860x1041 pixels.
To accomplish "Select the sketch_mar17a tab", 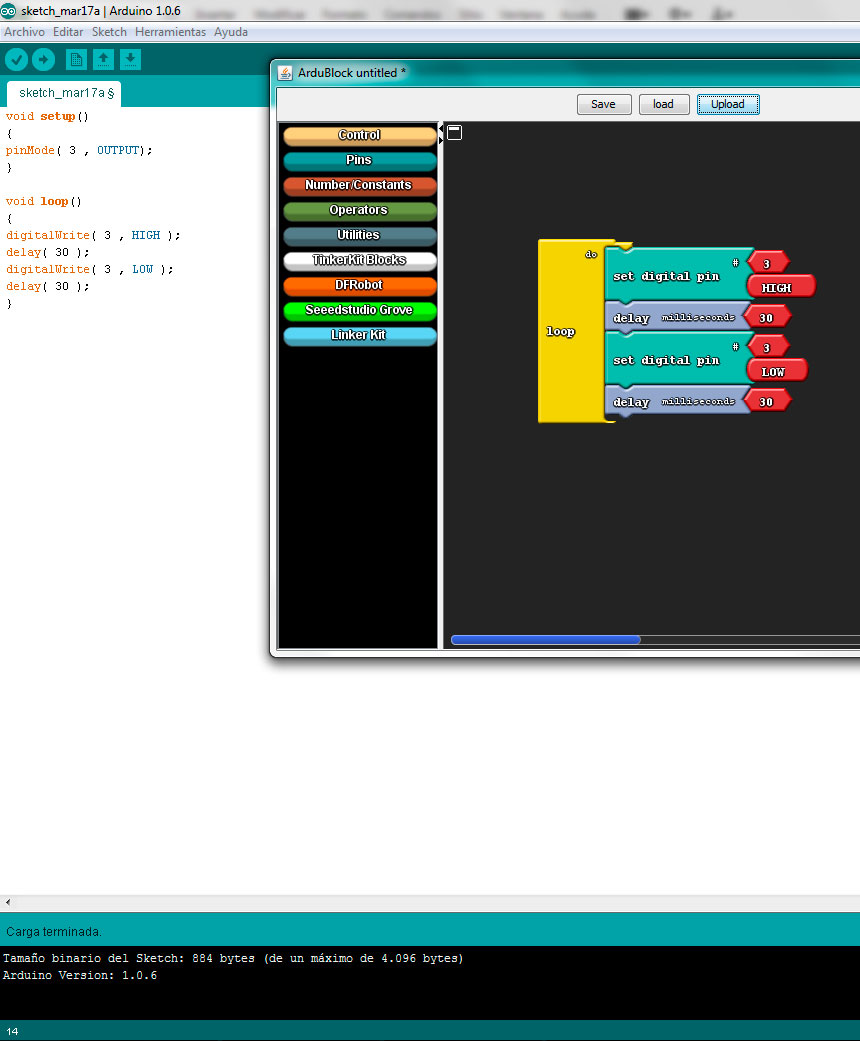I will pos(64,93).
